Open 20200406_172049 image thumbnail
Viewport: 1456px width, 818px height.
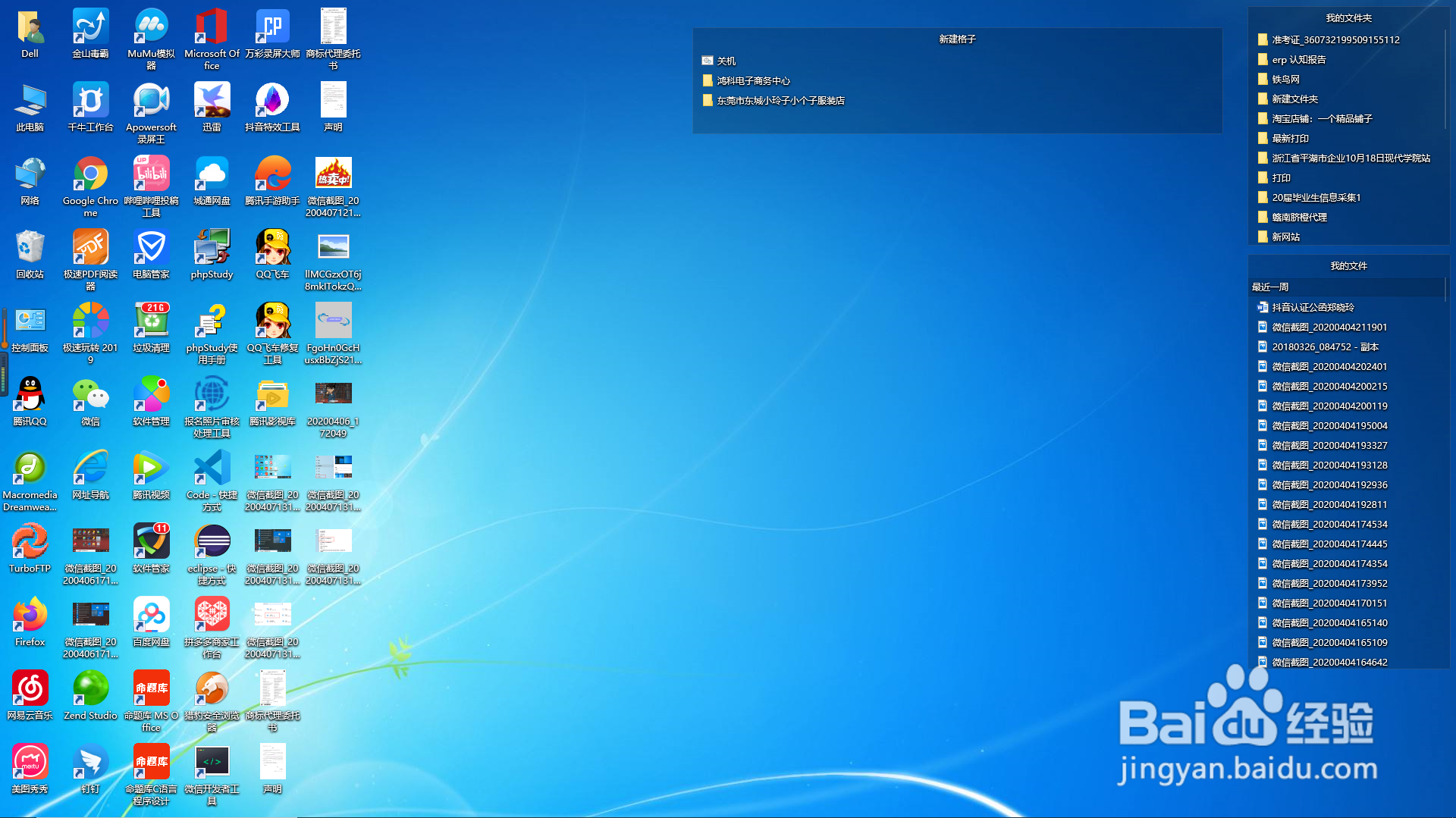[x=333, y=395]
